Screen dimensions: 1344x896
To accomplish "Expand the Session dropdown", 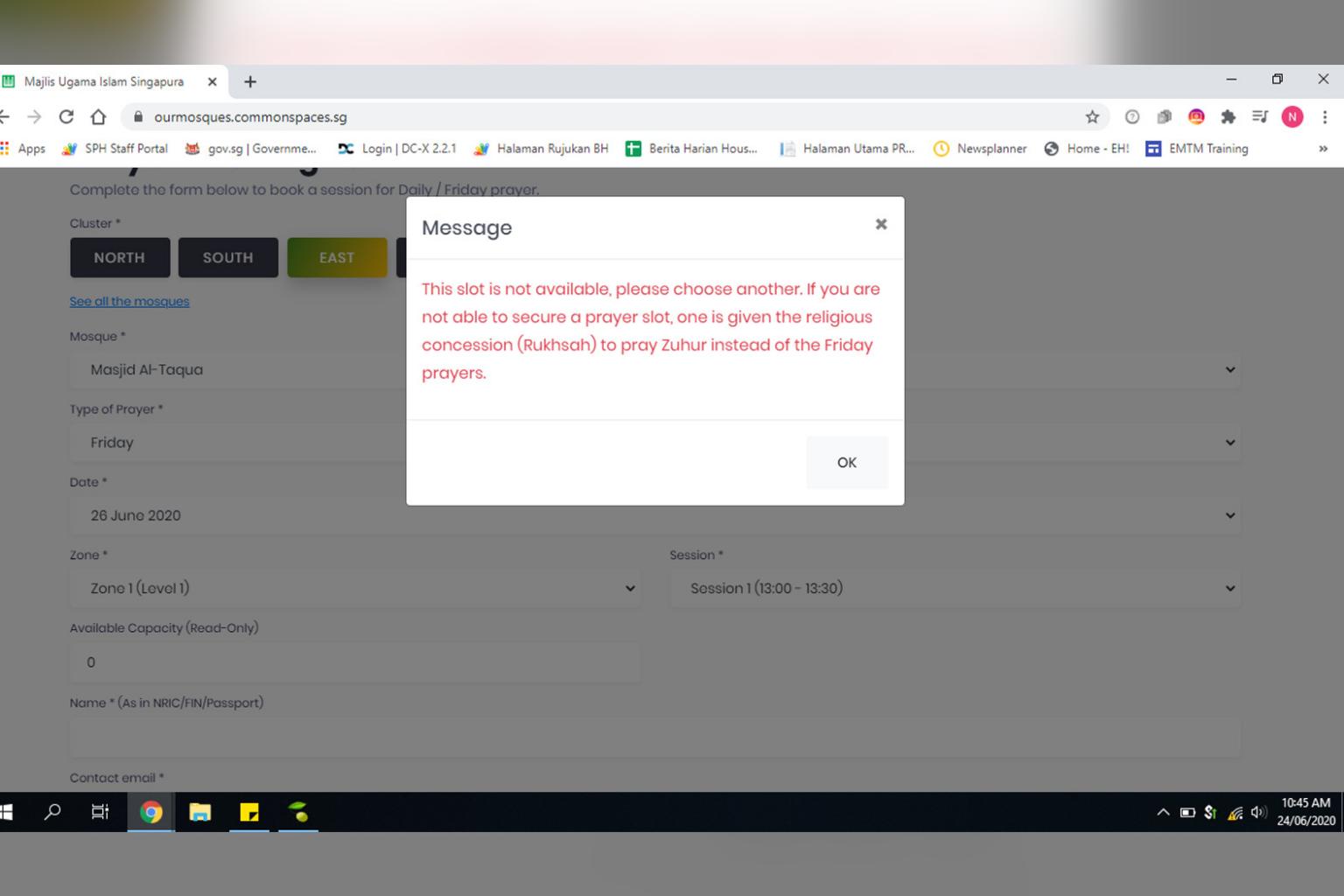I will tap(955, 588).
